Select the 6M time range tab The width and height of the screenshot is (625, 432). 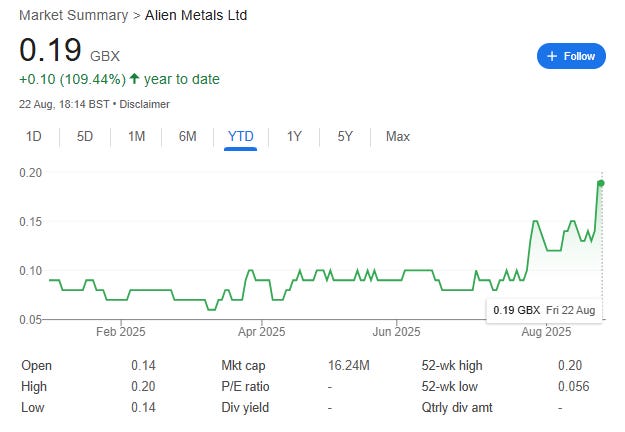pos(187,137)
